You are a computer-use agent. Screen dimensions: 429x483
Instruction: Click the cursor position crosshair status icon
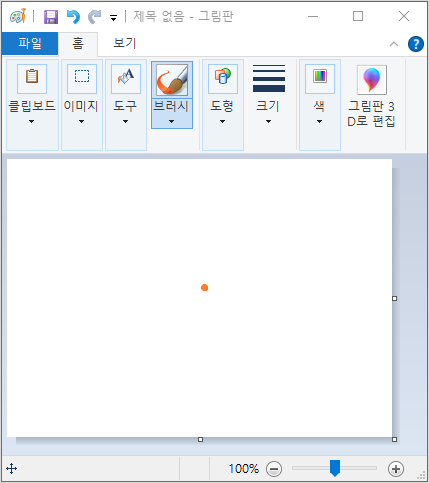tap(12, 468)
